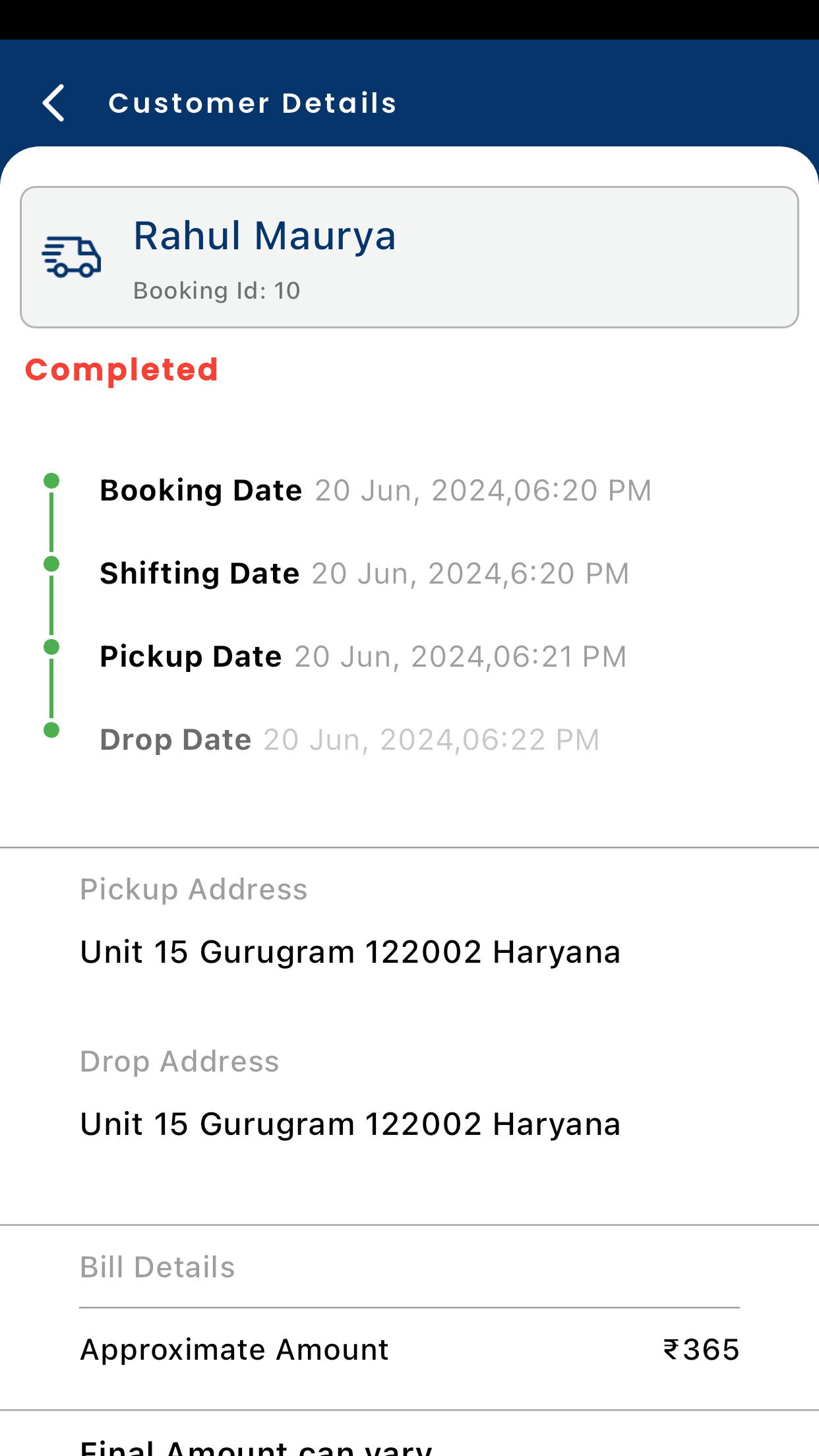Tap the Final Amount can vary note
Image resolution: width=819 pixels, height=1456 pixels.
point(256,1447)
